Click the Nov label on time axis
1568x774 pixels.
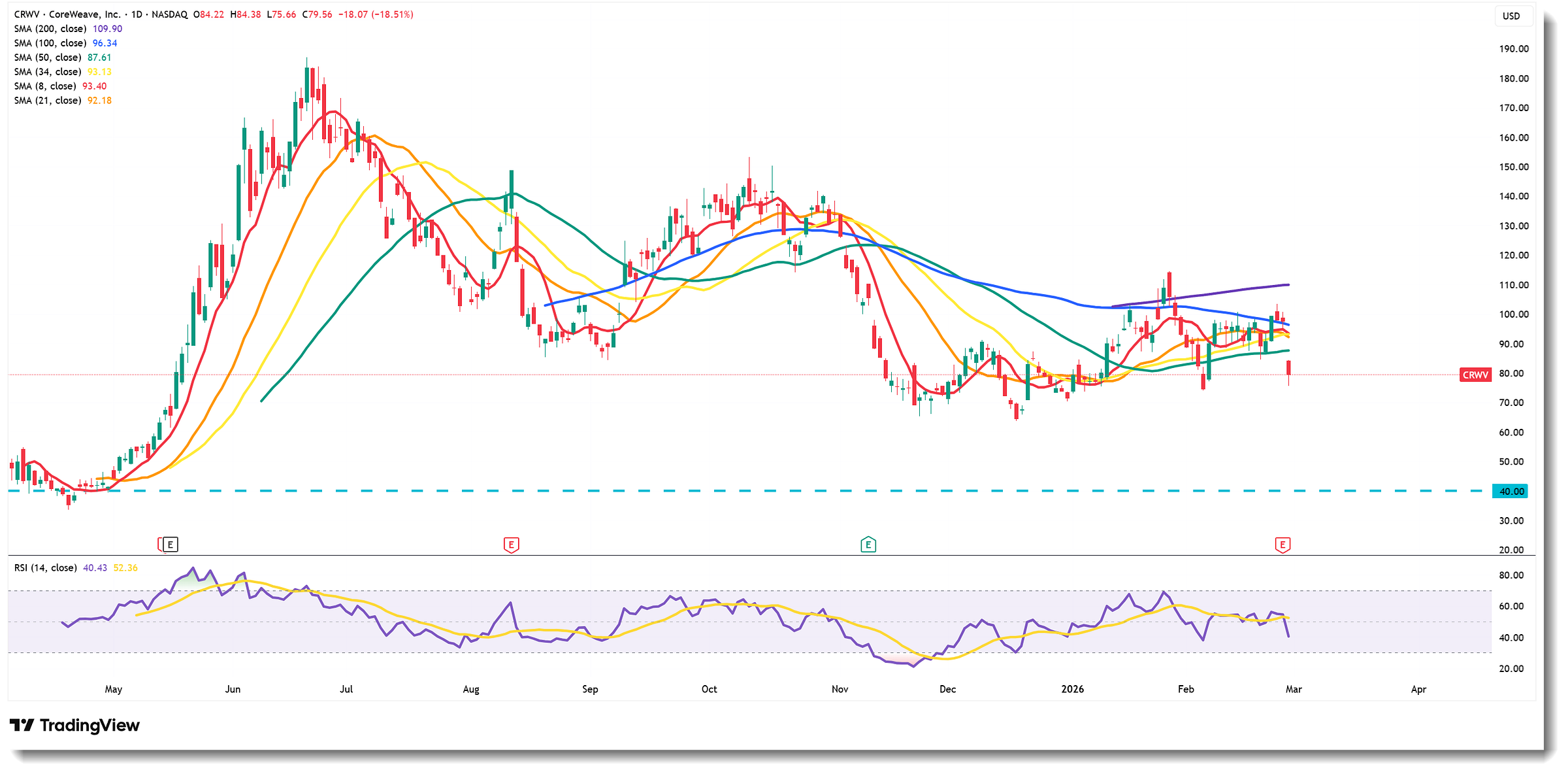coord(840,689)
